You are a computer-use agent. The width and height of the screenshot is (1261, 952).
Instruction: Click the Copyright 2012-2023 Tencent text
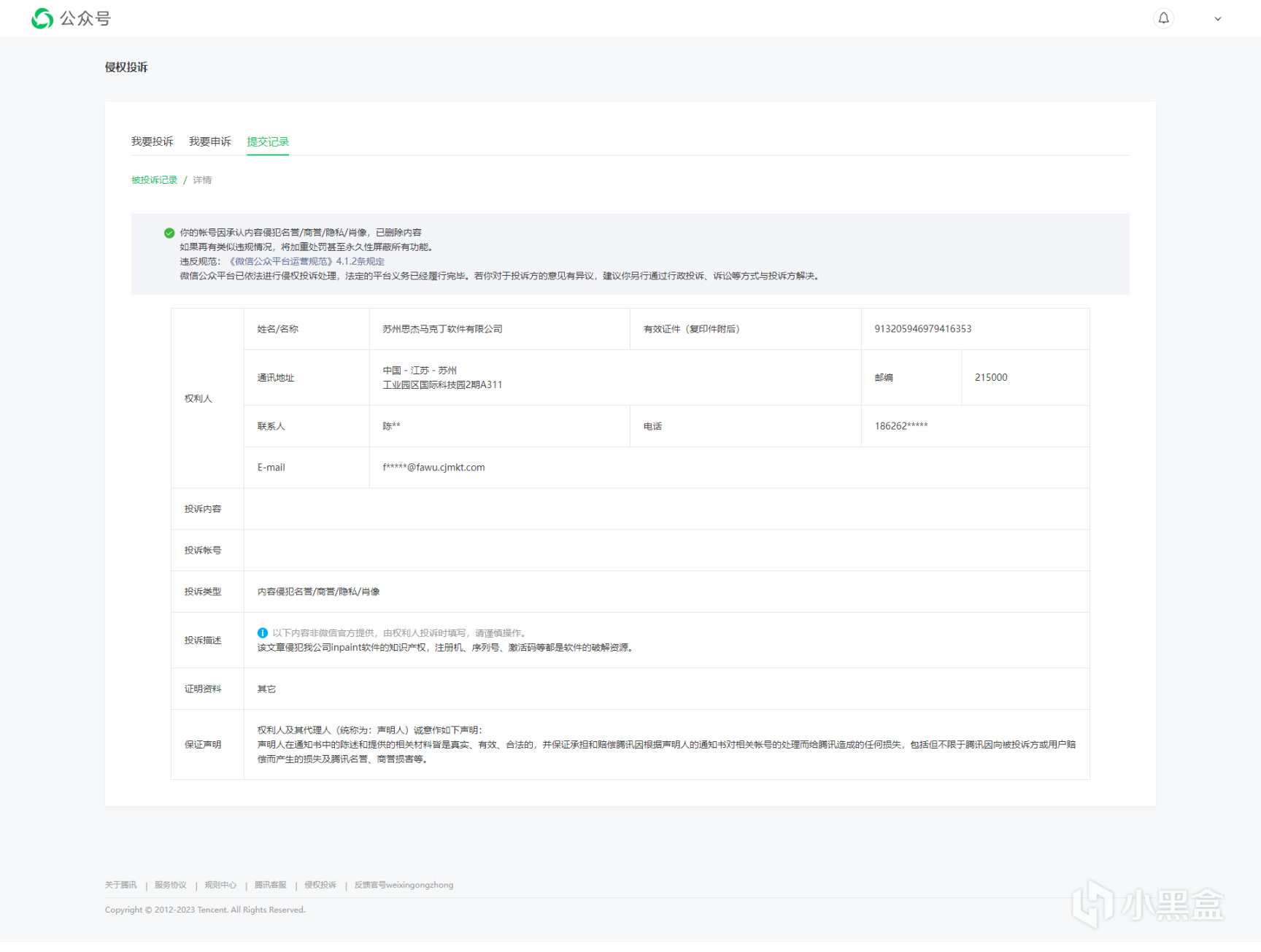[x=205, y=910]
